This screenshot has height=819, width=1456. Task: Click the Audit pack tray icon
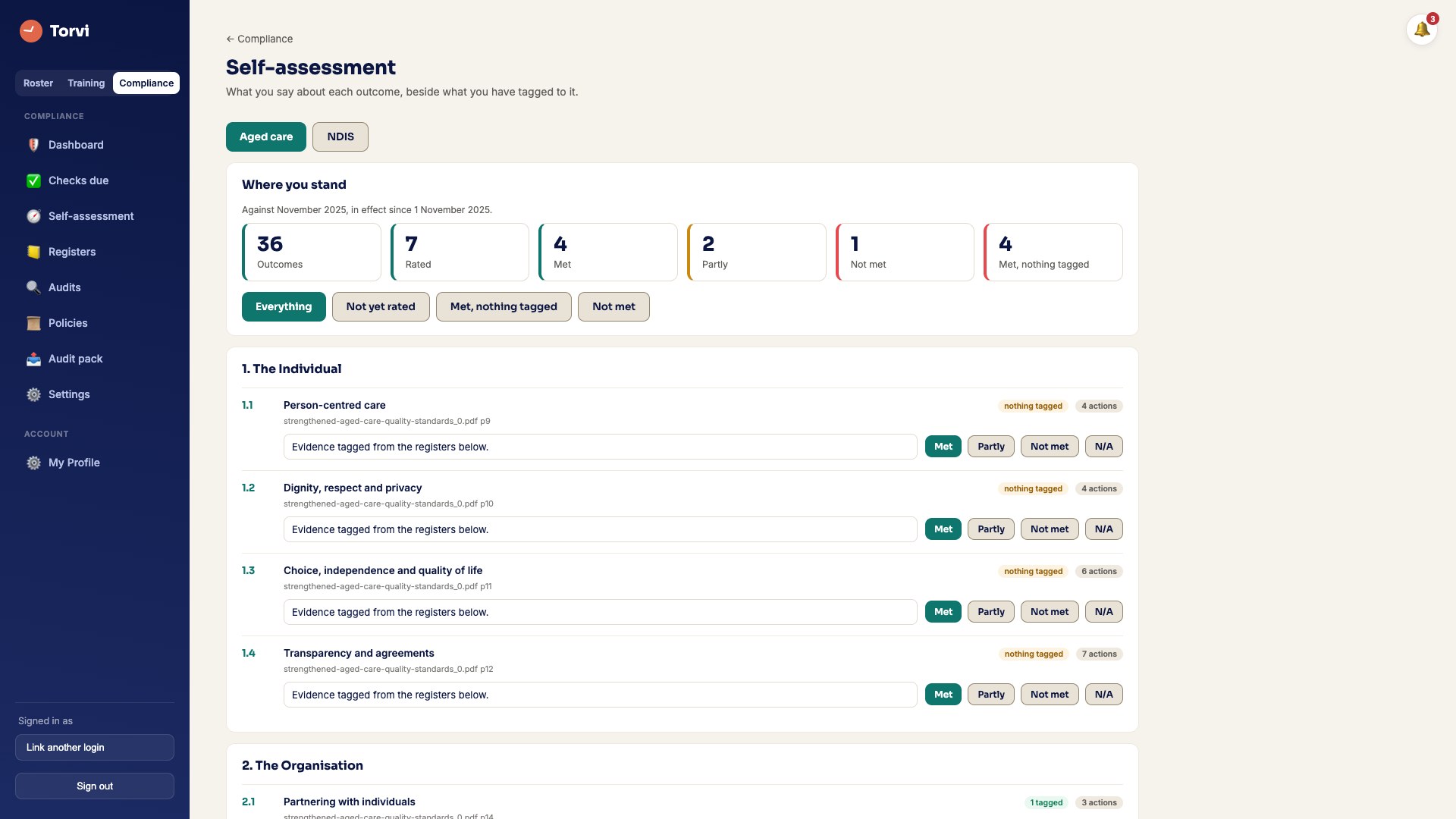pos(33,359)
